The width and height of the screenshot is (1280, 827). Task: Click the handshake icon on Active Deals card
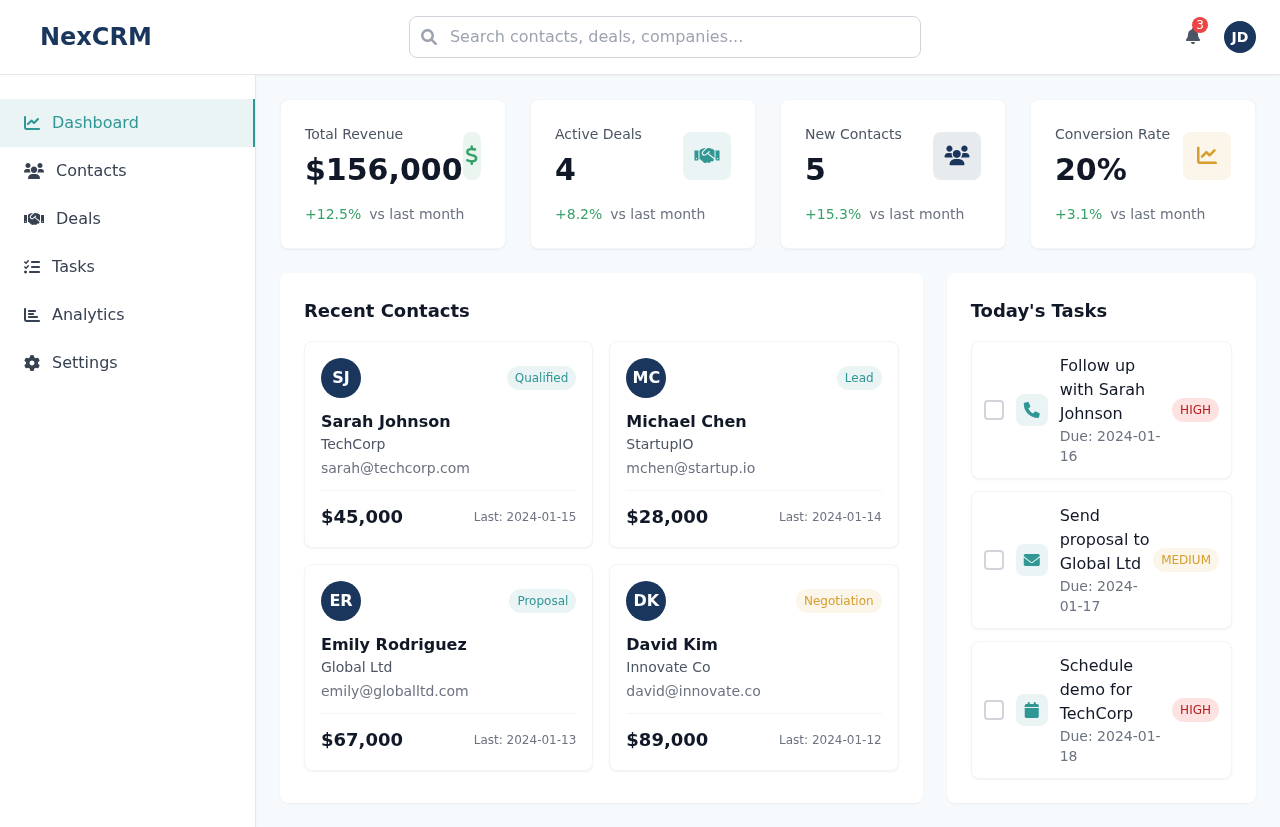707,155
